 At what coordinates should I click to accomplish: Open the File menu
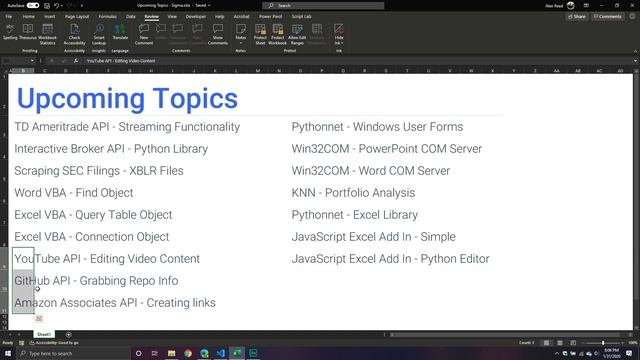[x=9, y=17]
